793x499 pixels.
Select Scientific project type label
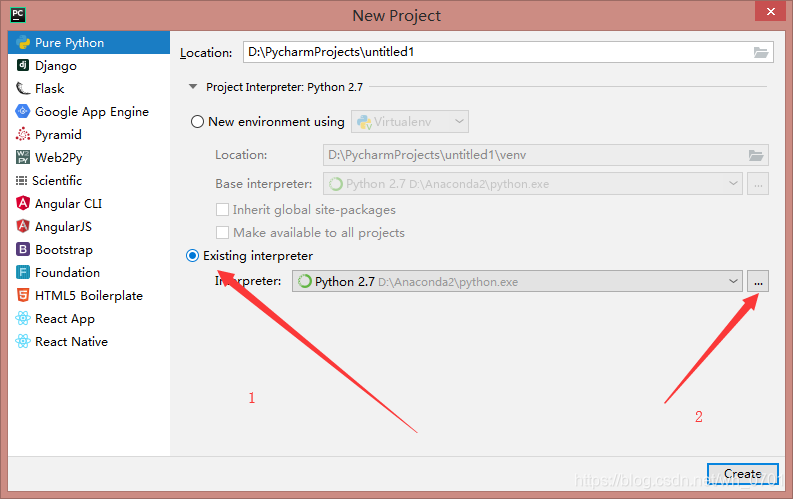[x=57, y=180]
